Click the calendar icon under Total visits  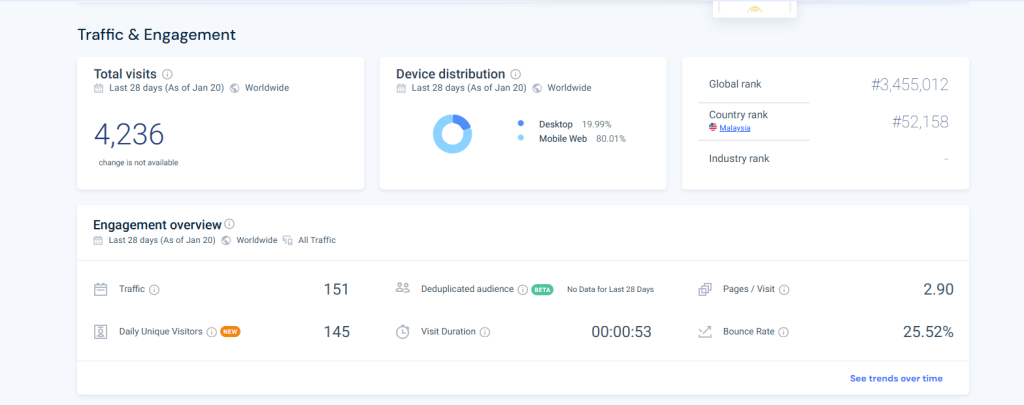(98, 88)
